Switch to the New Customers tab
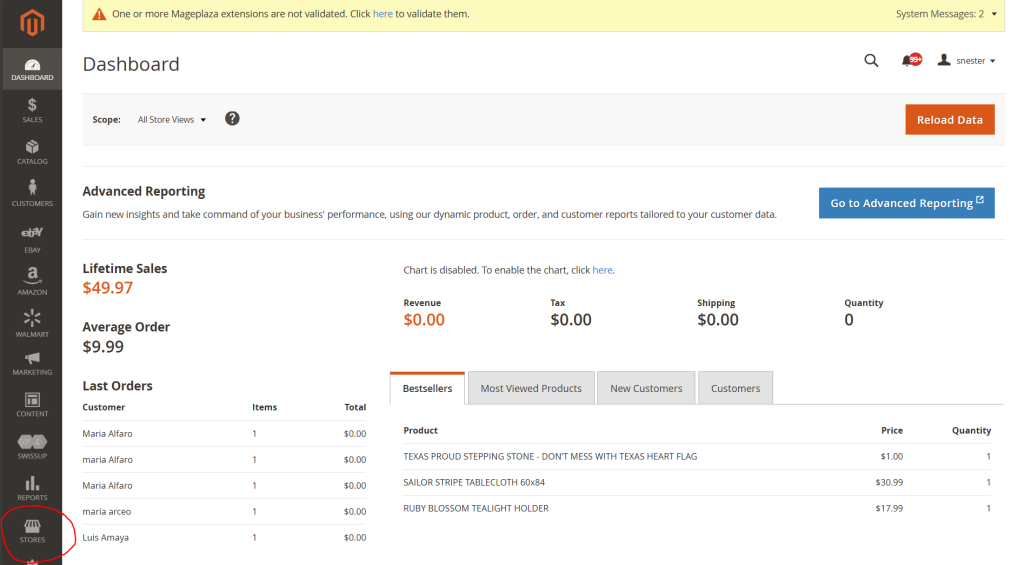Screen dimensions: 1024x565 [646, 388]
